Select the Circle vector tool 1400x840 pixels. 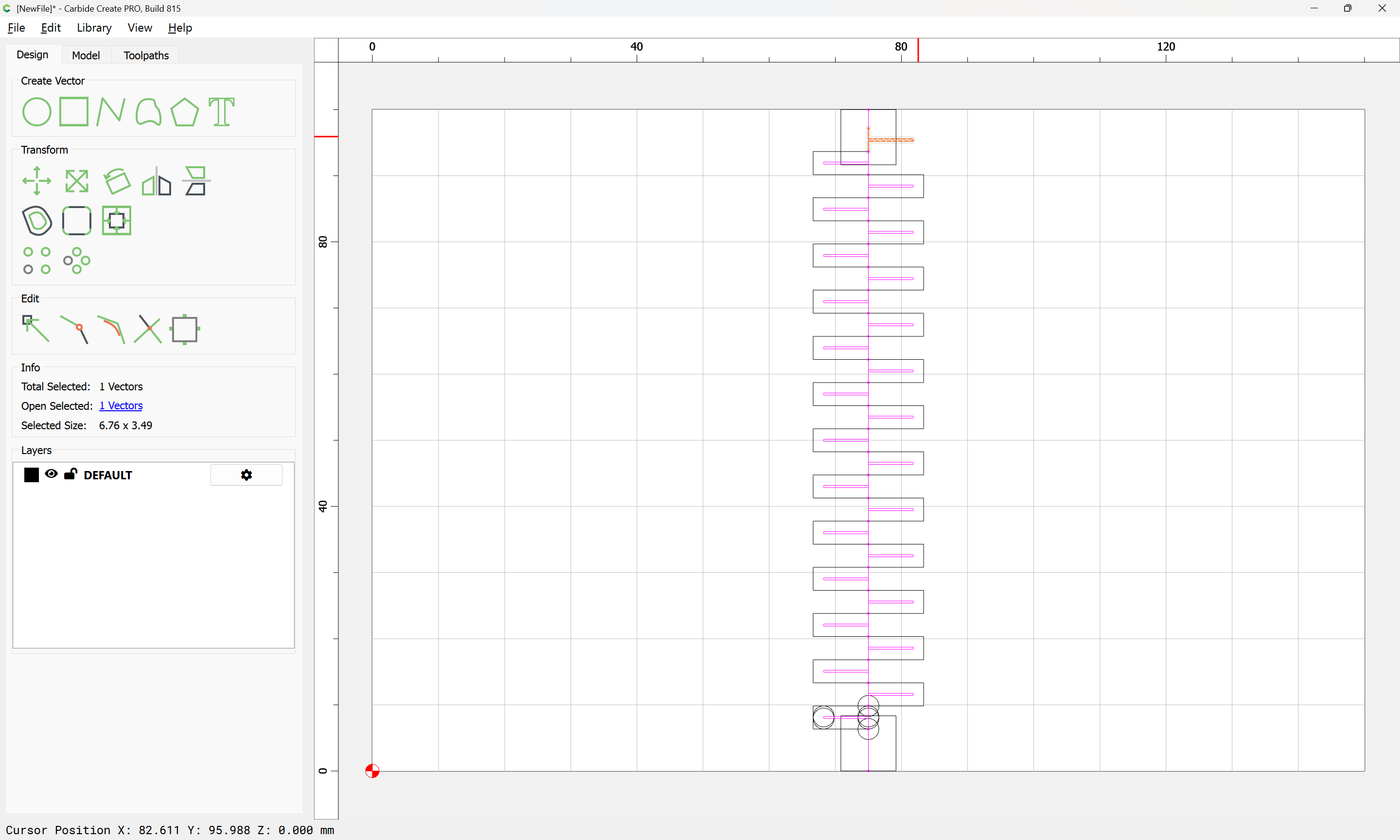click(37, 111)
